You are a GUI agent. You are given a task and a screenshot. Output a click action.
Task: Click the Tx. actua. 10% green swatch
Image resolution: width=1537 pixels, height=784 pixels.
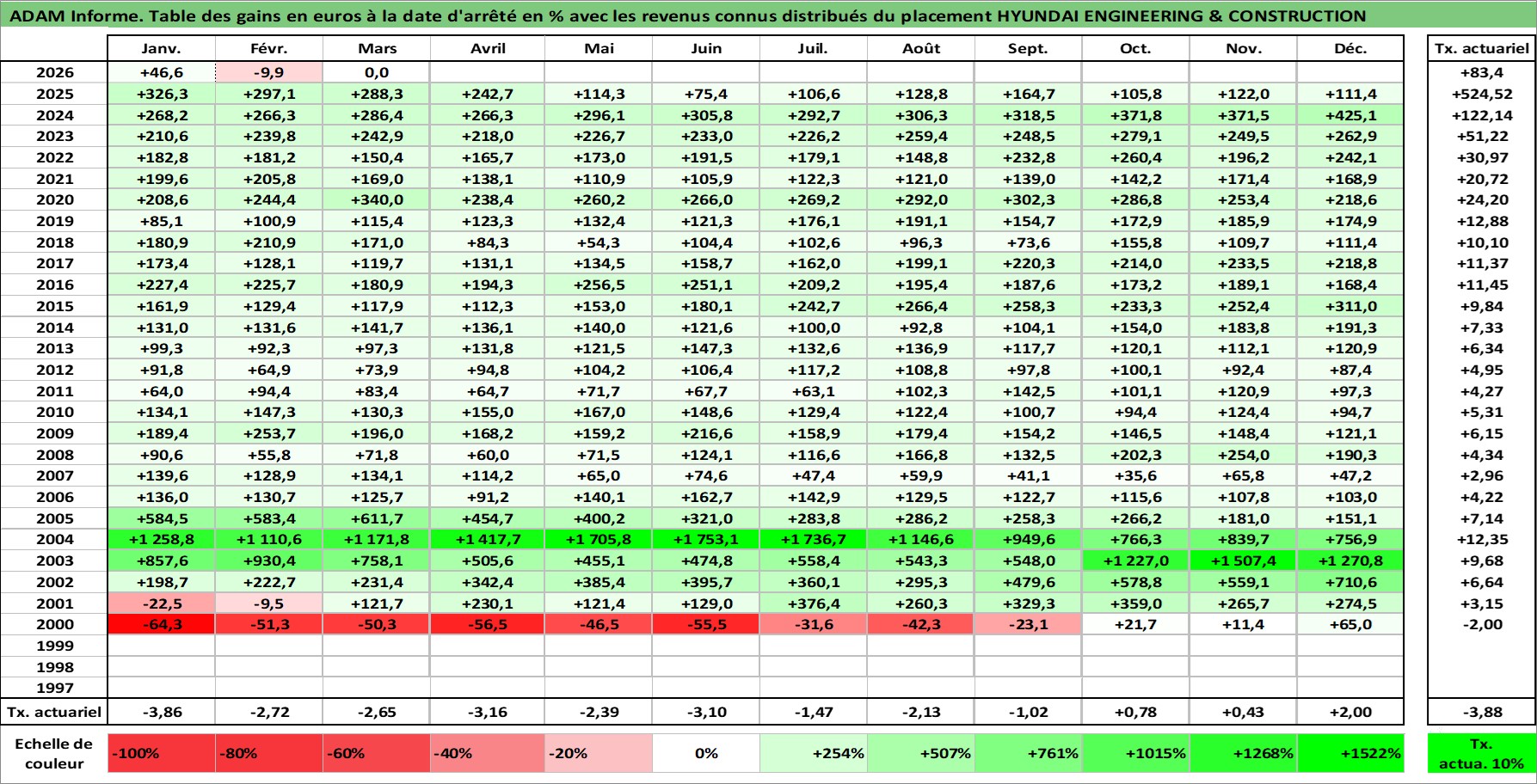pos(1481,754)
